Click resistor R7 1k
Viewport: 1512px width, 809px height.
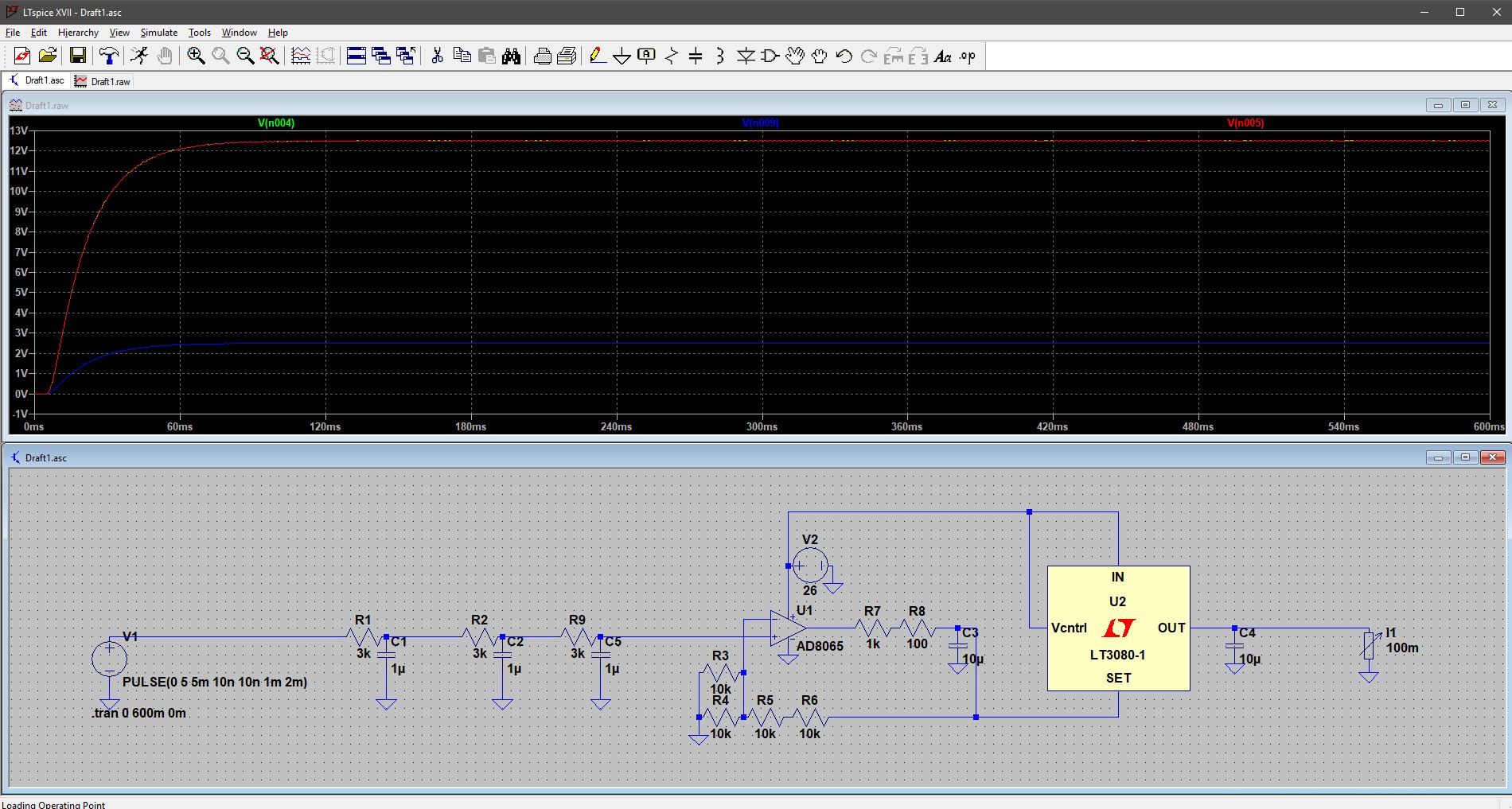point(873,628)
